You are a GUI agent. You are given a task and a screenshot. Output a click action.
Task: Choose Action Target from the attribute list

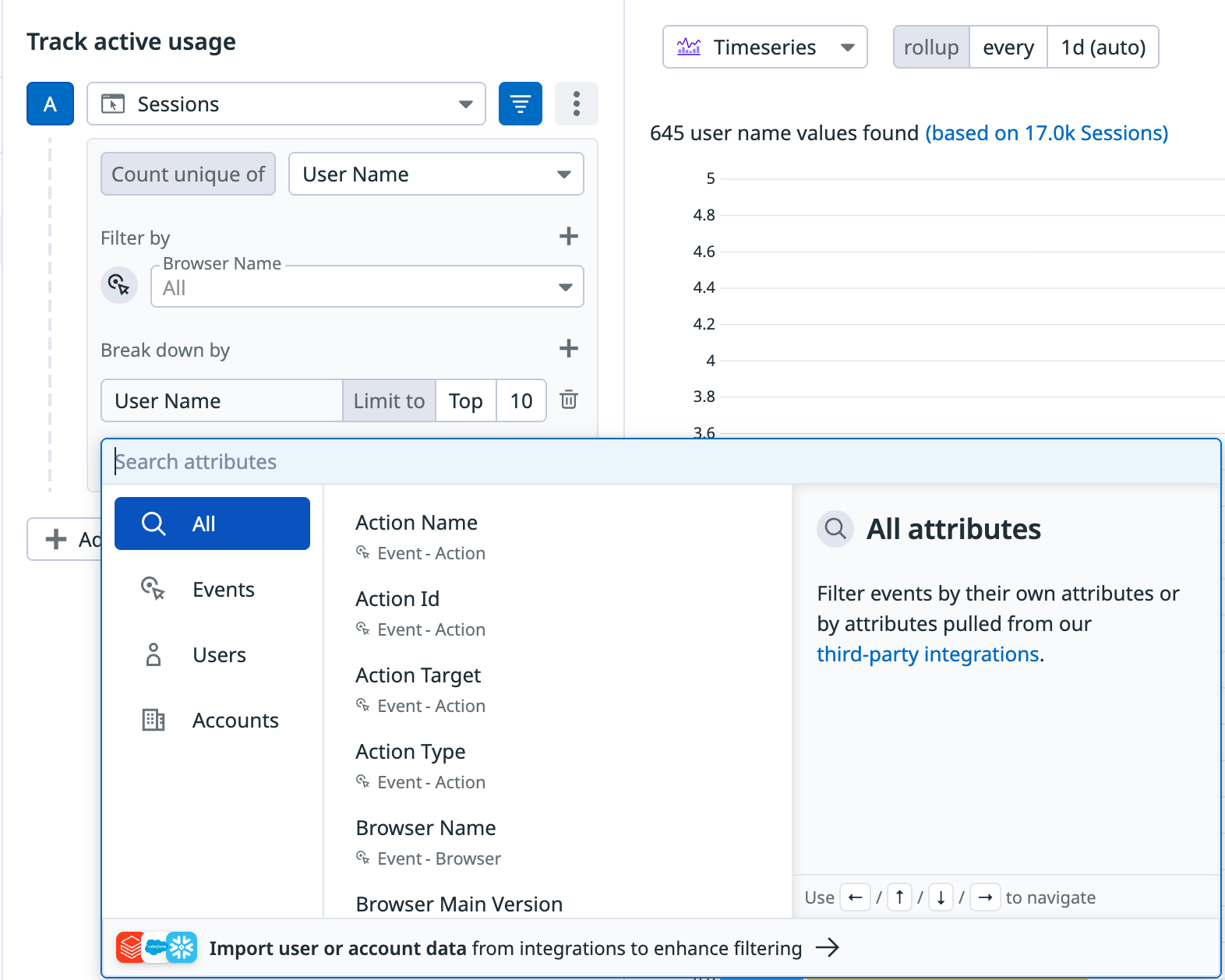tap(418, 675)
